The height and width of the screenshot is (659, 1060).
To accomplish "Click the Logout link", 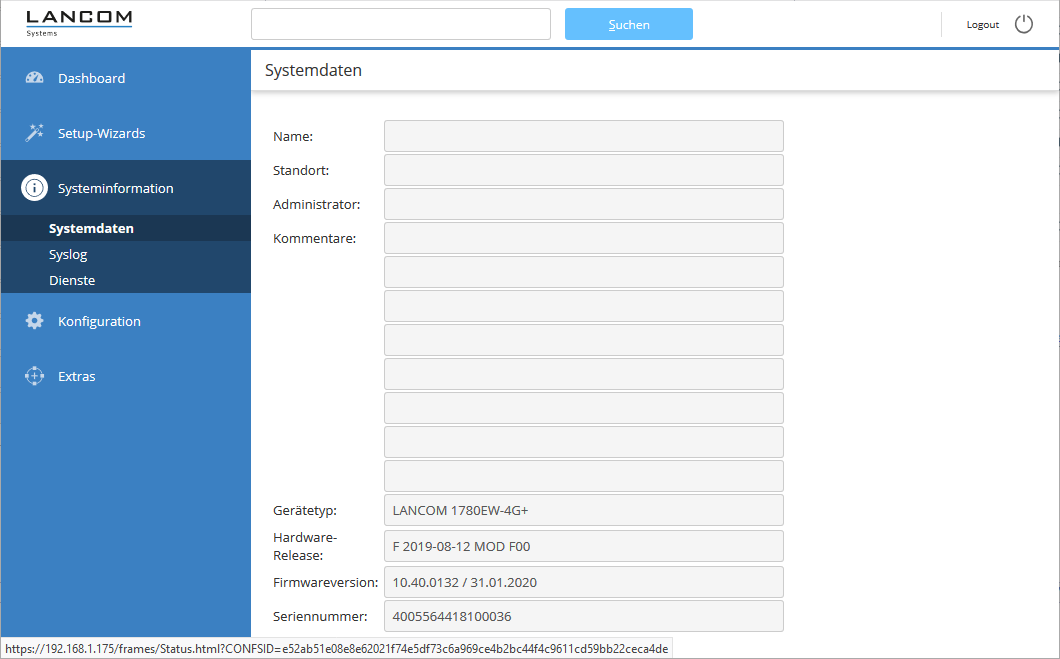I will tap(982, 24).
